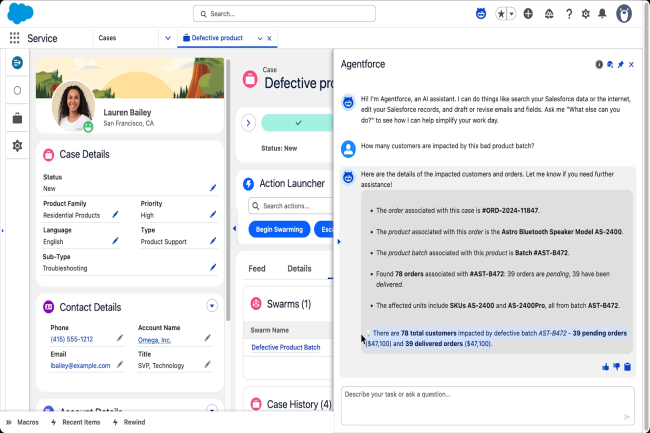Screen dimensions: 650x433
Task: Edit the Priority field pencil icon
Action: click(213, 215)
